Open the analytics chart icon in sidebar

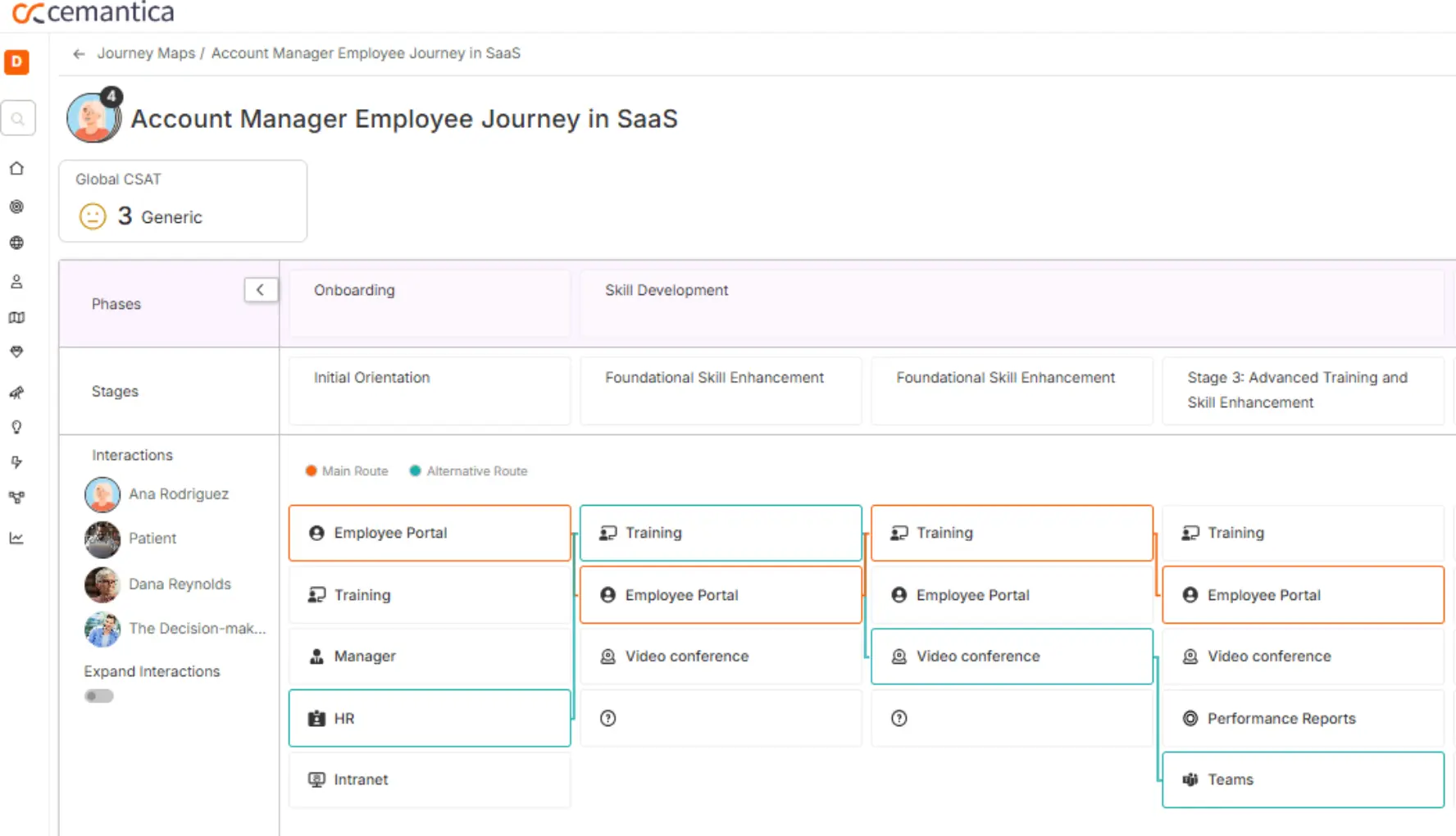[x=16, y=538]
